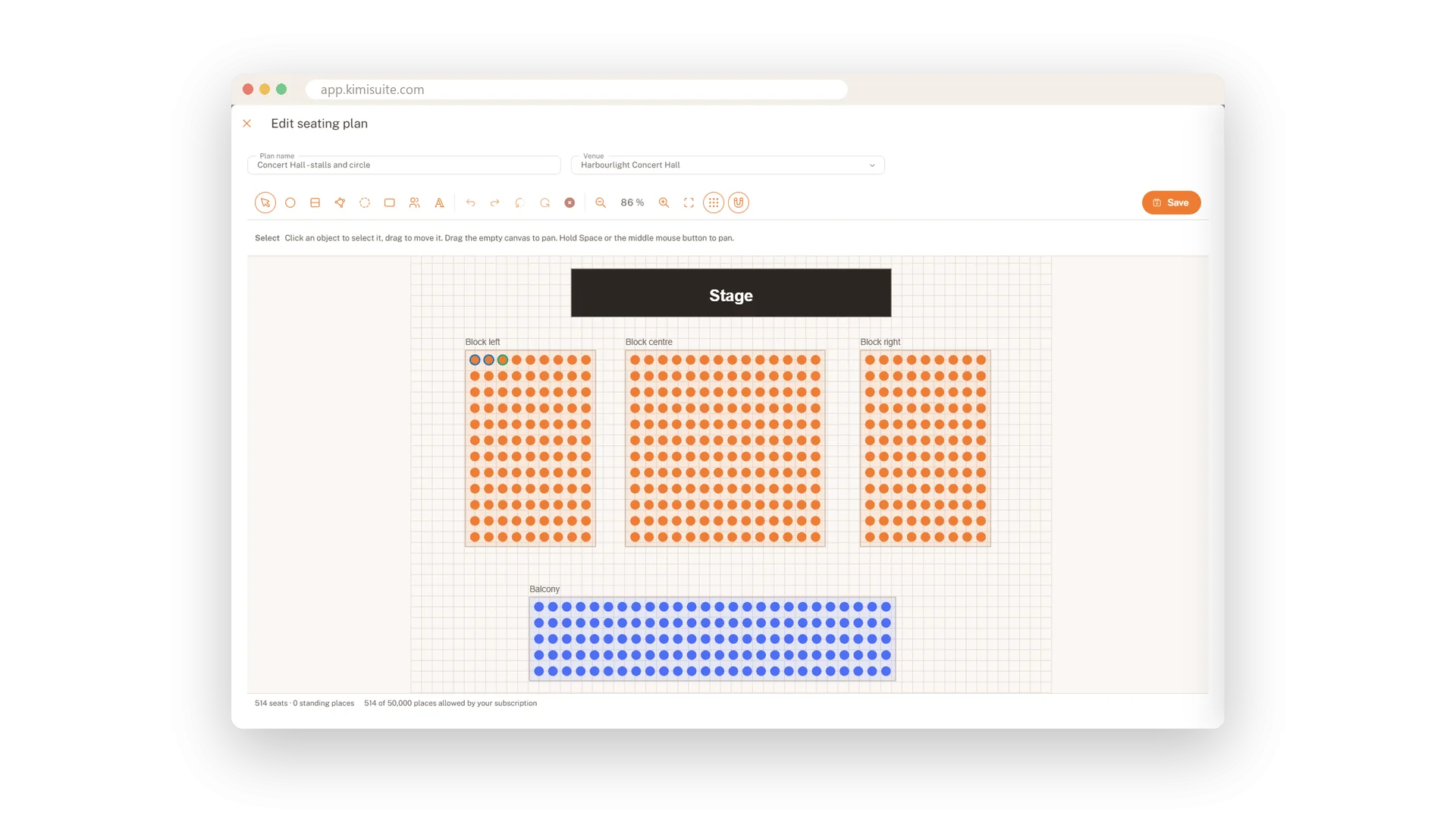
Task: Close the Edit seating plan view
Action: pos(246,124)
